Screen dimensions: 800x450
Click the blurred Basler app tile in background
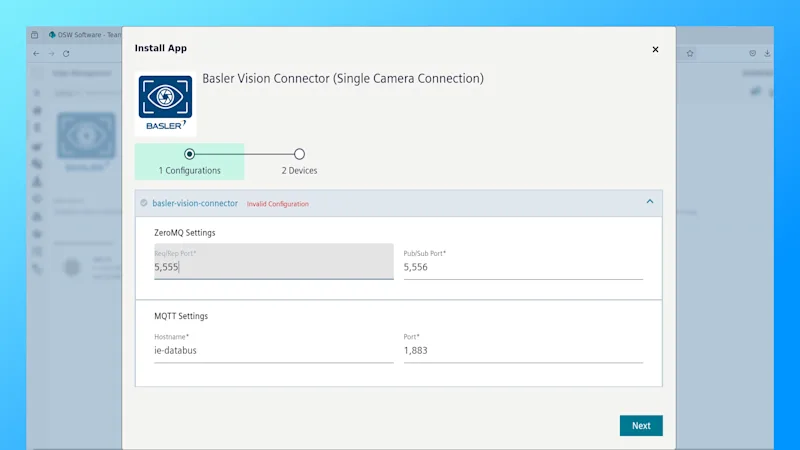pyautogui.click(x=86, y=136)
